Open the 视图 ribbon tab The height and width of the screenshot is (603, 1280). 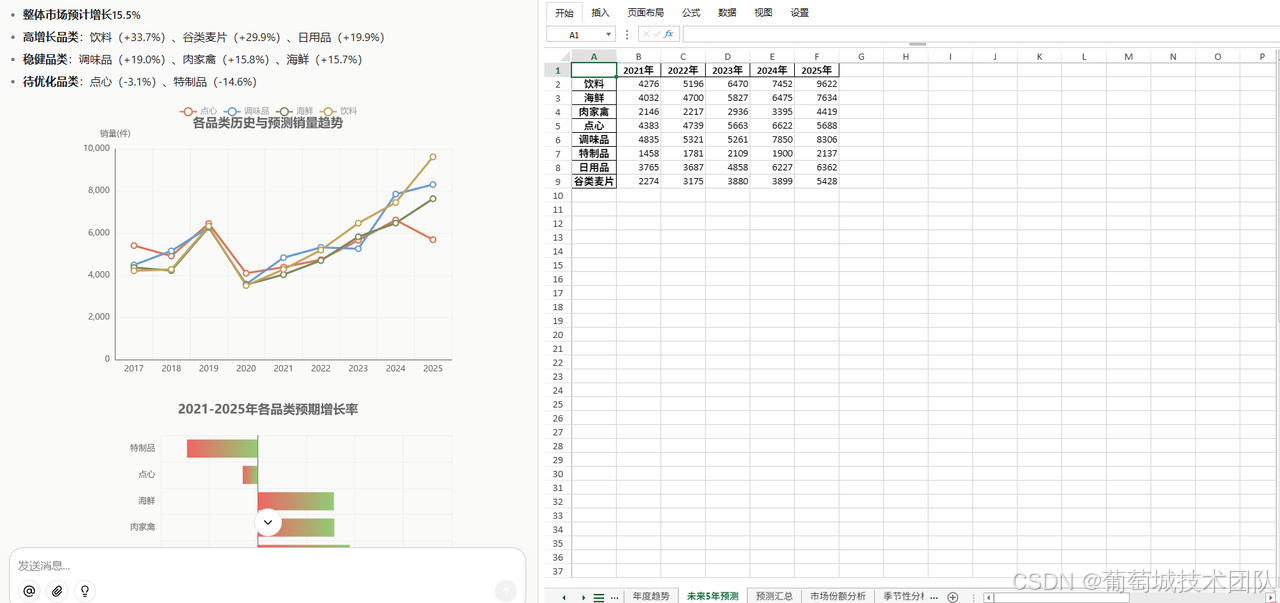(763, 13)
